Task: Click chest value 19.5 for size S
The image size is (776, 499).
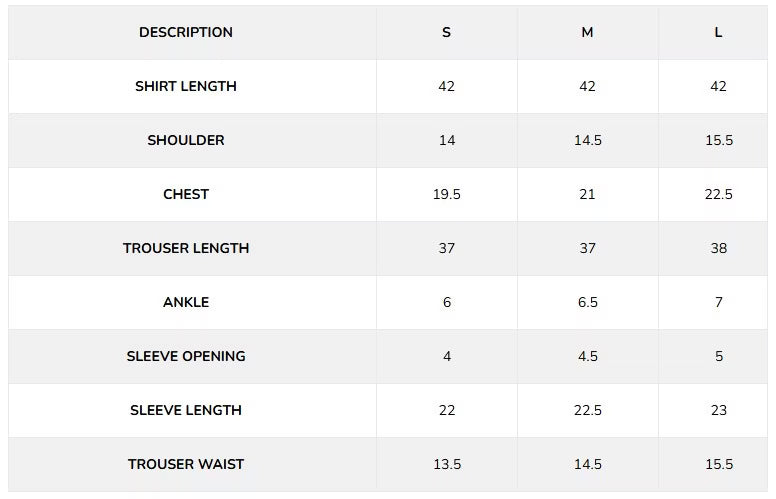Action: [x=446, y=194]
